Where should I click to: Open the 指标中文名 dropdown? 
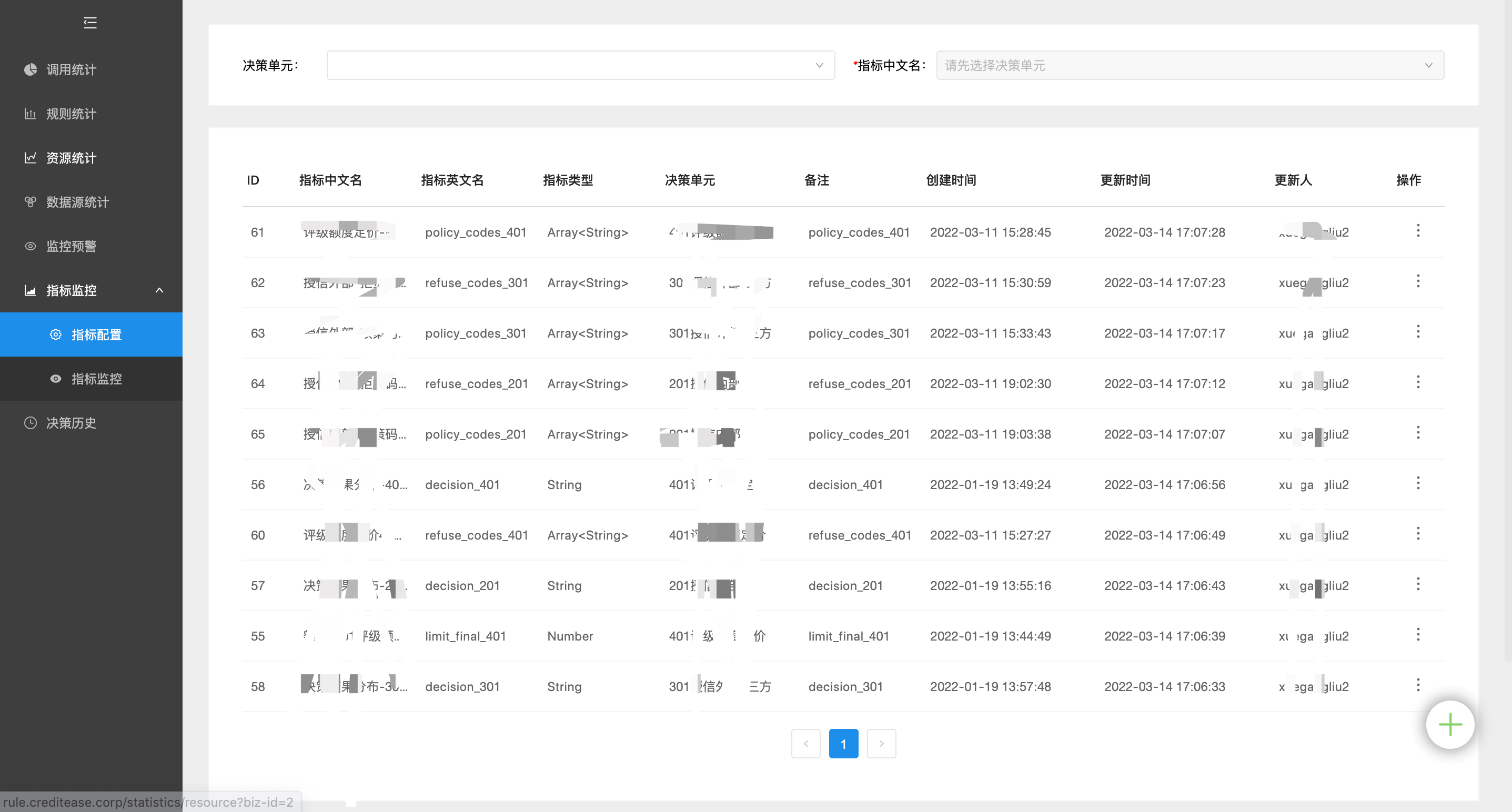click(1190, 65)
